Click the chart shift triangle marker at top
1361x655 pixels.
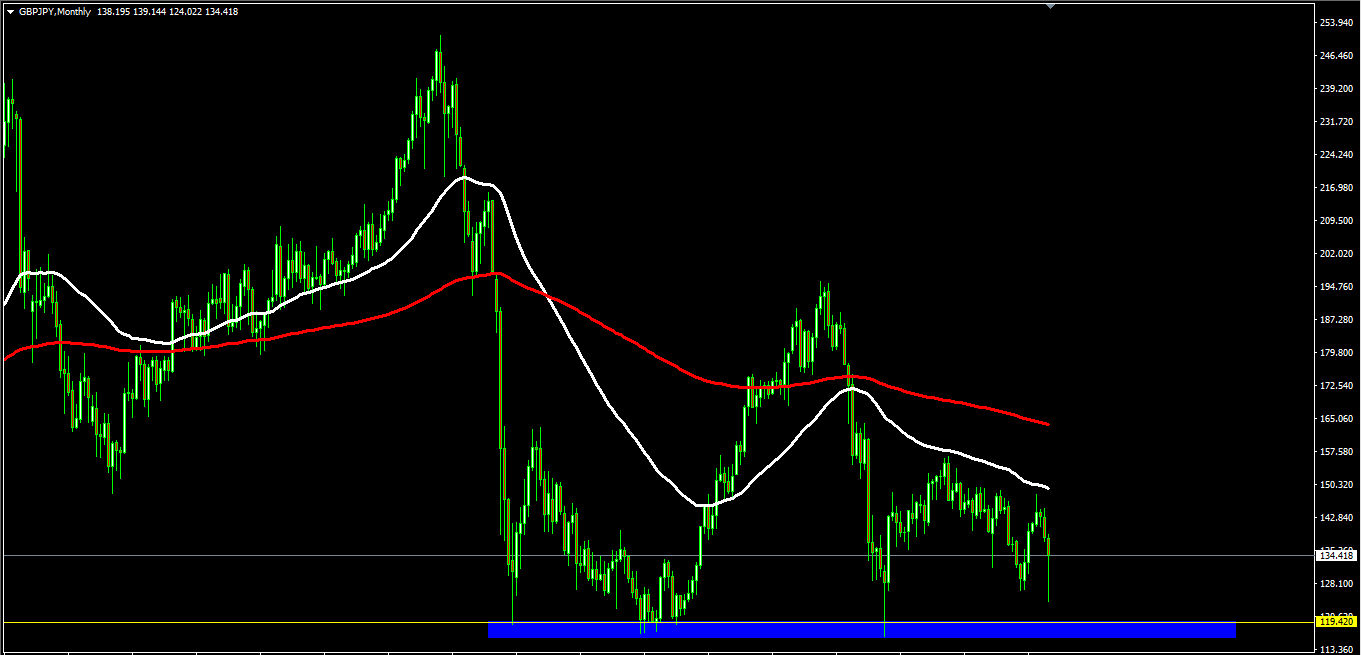pos(1049,5)
